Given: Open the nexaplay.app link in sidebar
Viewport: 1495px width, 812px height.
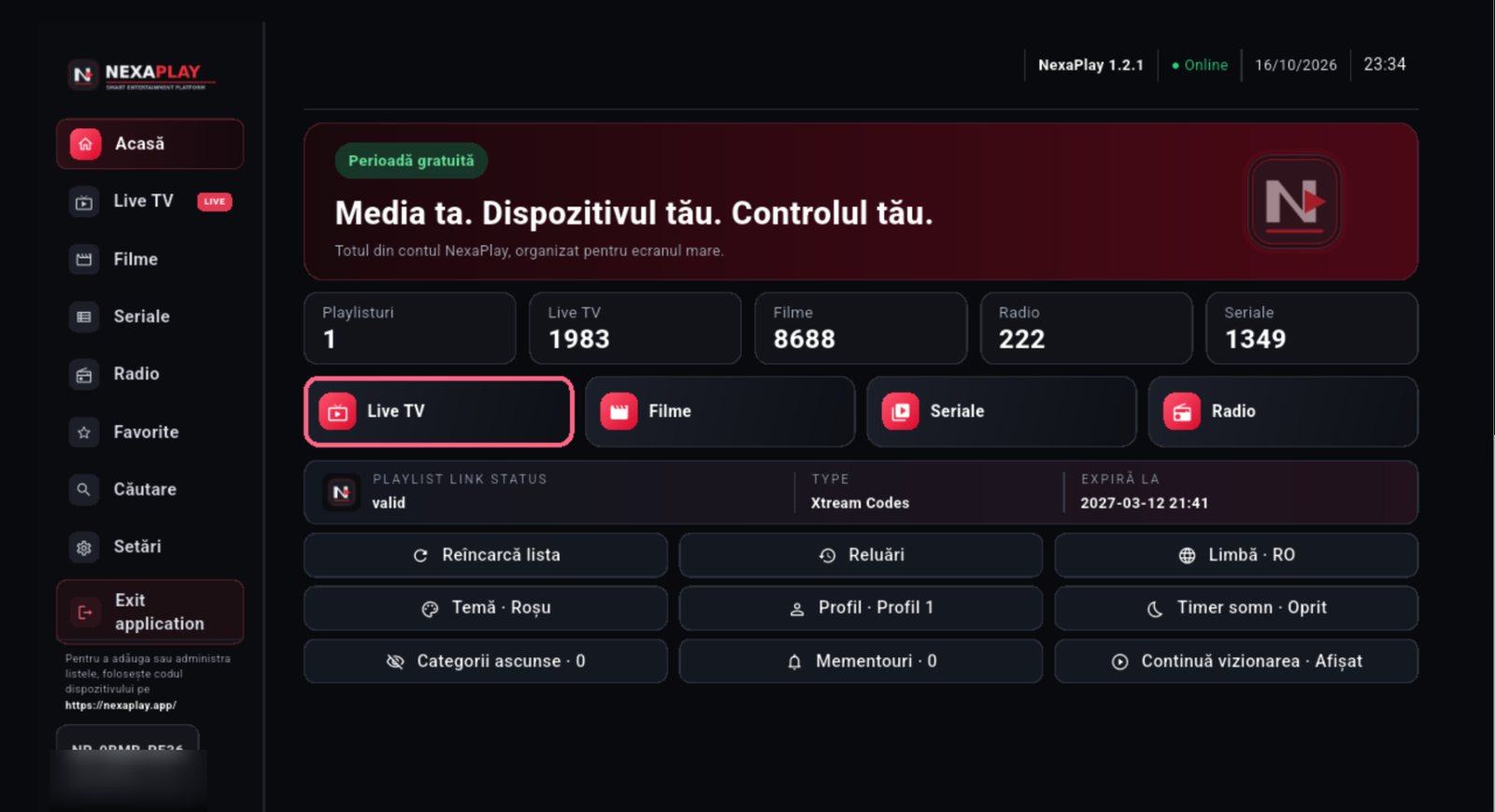Looking at the screenshot, I should (x=121, y=705).
